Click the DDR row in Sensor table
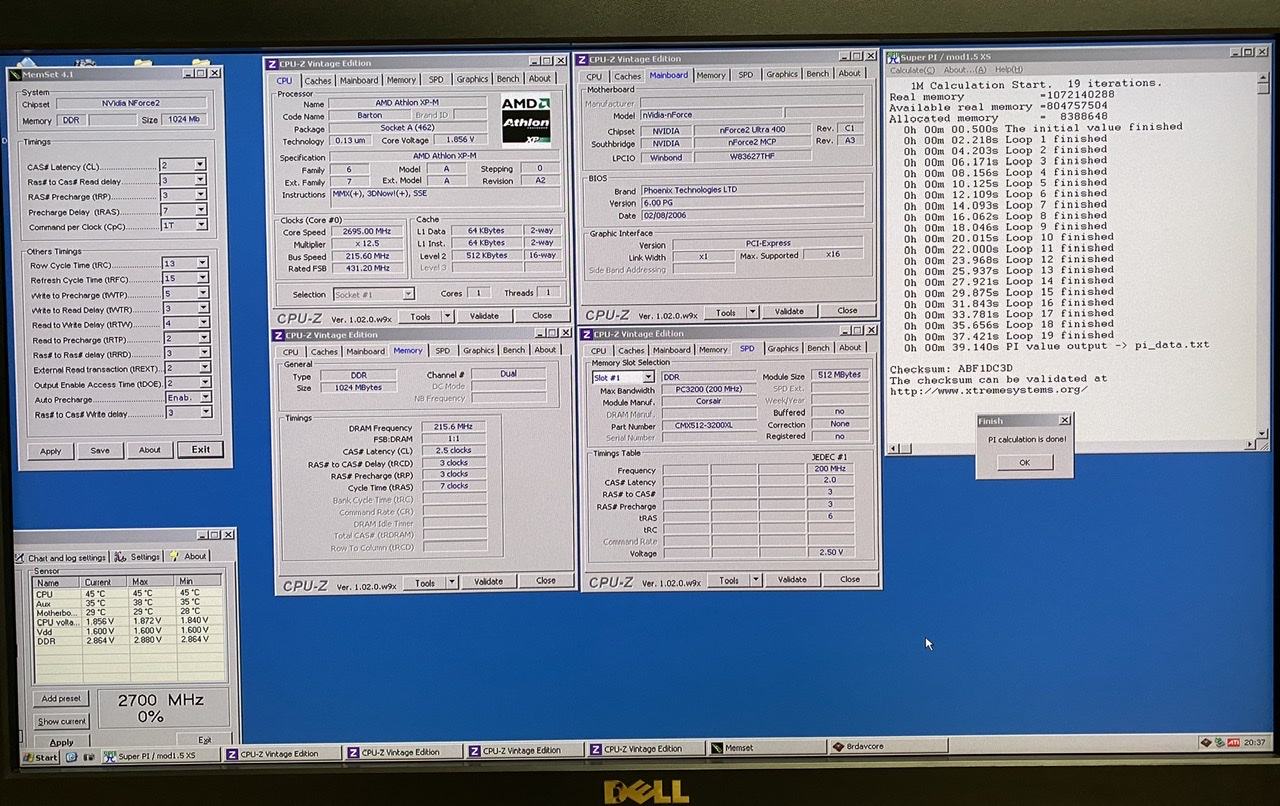This screenshot has height=806, width=1280. pyautogui.click(x=130, y=639)
